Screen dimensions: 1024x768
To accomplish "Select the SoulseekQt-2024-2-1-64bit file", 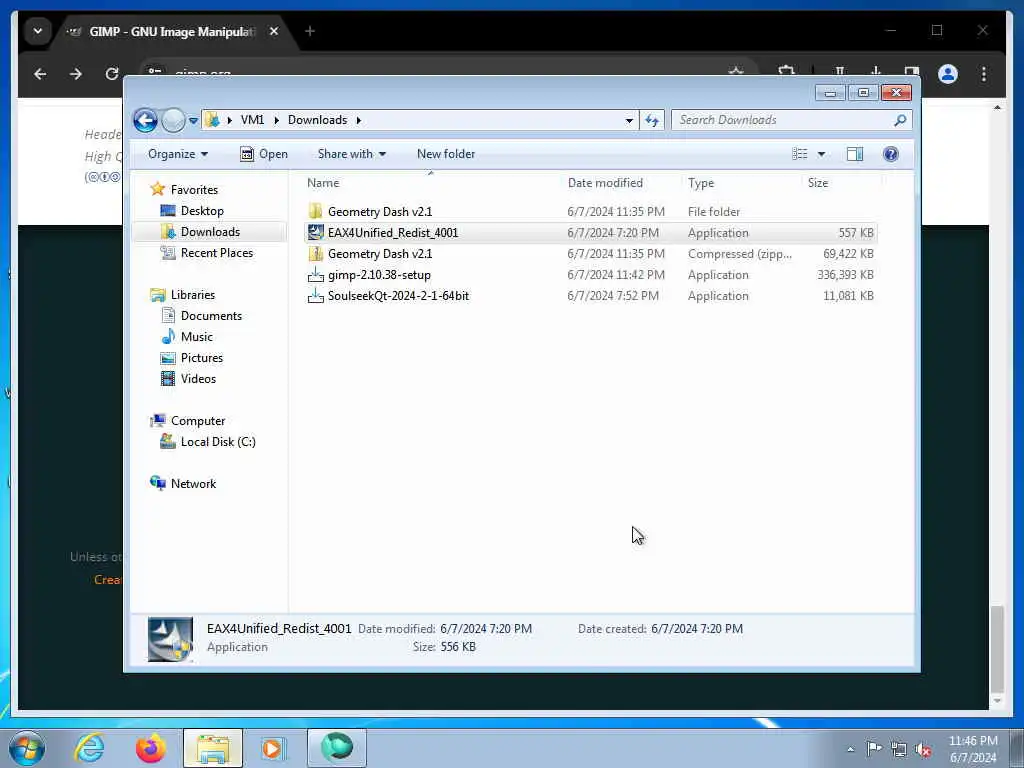I will click(x=398, y=296).
